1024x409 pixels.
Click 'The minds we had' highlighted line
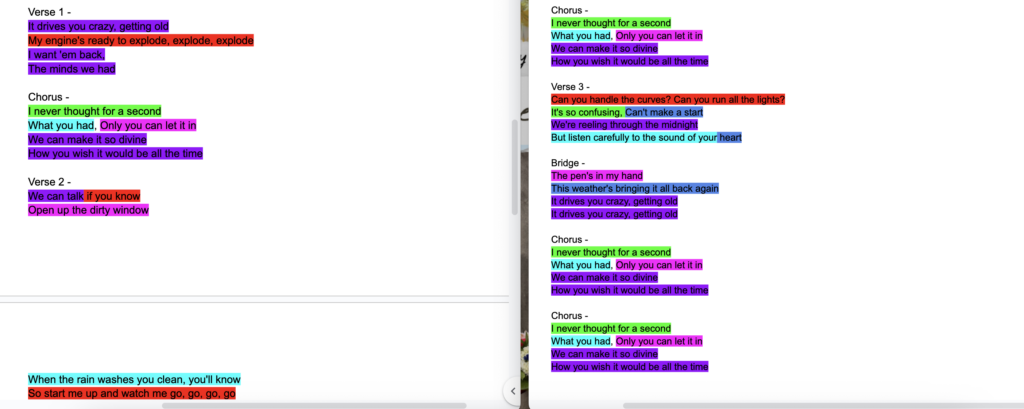point(72,69)
